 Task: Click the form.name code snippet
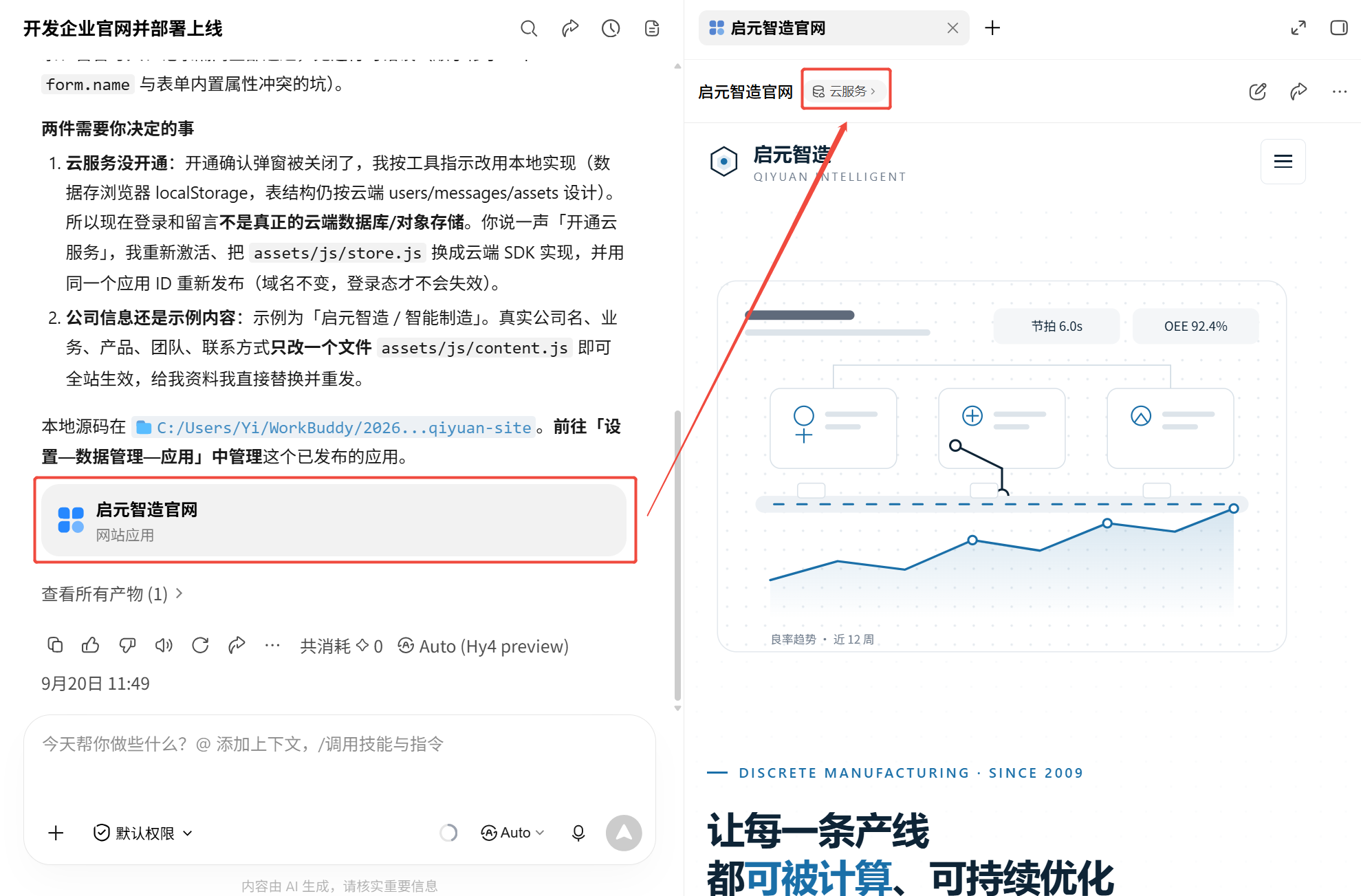[87, 85]
